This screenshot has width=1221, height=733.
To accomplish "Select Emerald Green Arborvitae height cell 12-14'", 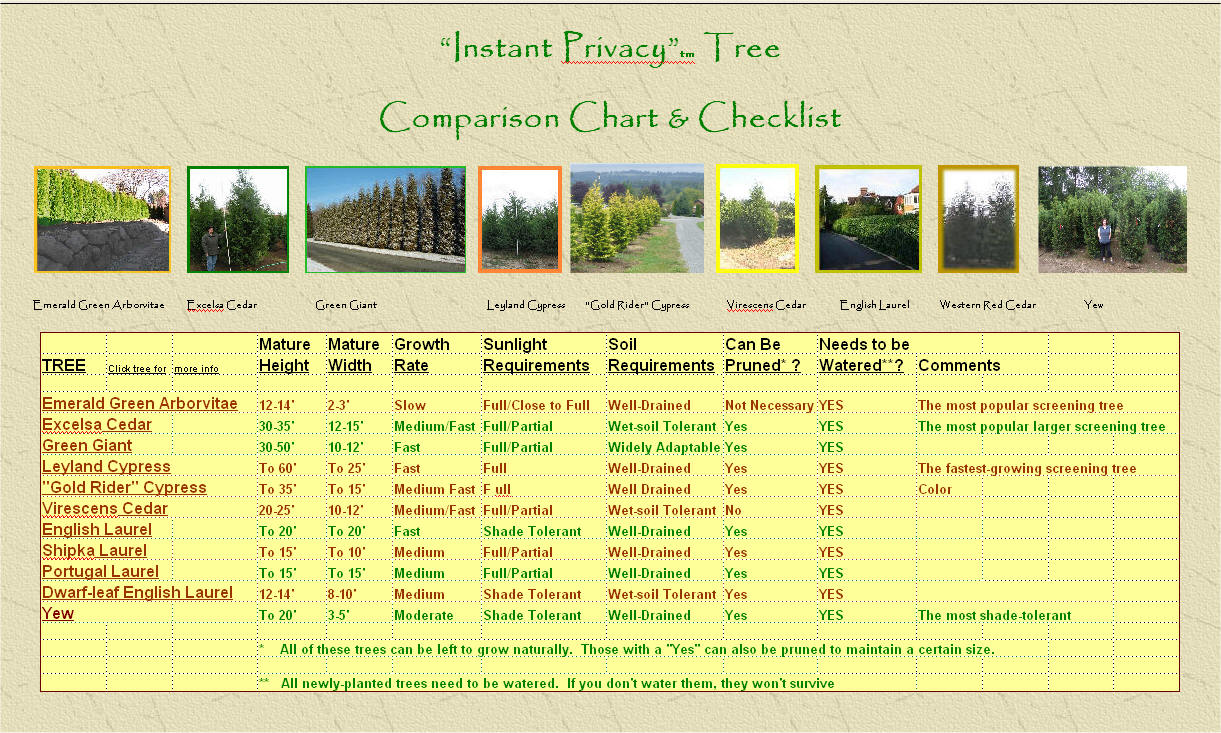I will (x=279, y=406).
